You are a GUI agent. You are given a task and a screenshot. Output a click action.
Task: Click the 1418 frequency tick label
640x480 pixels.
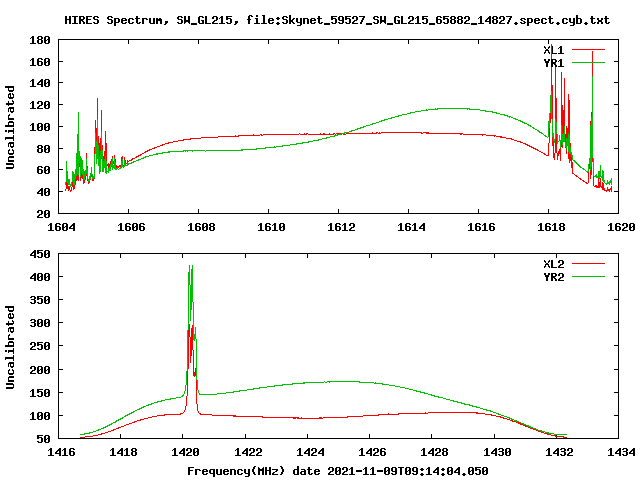click(x=123, y=452)
